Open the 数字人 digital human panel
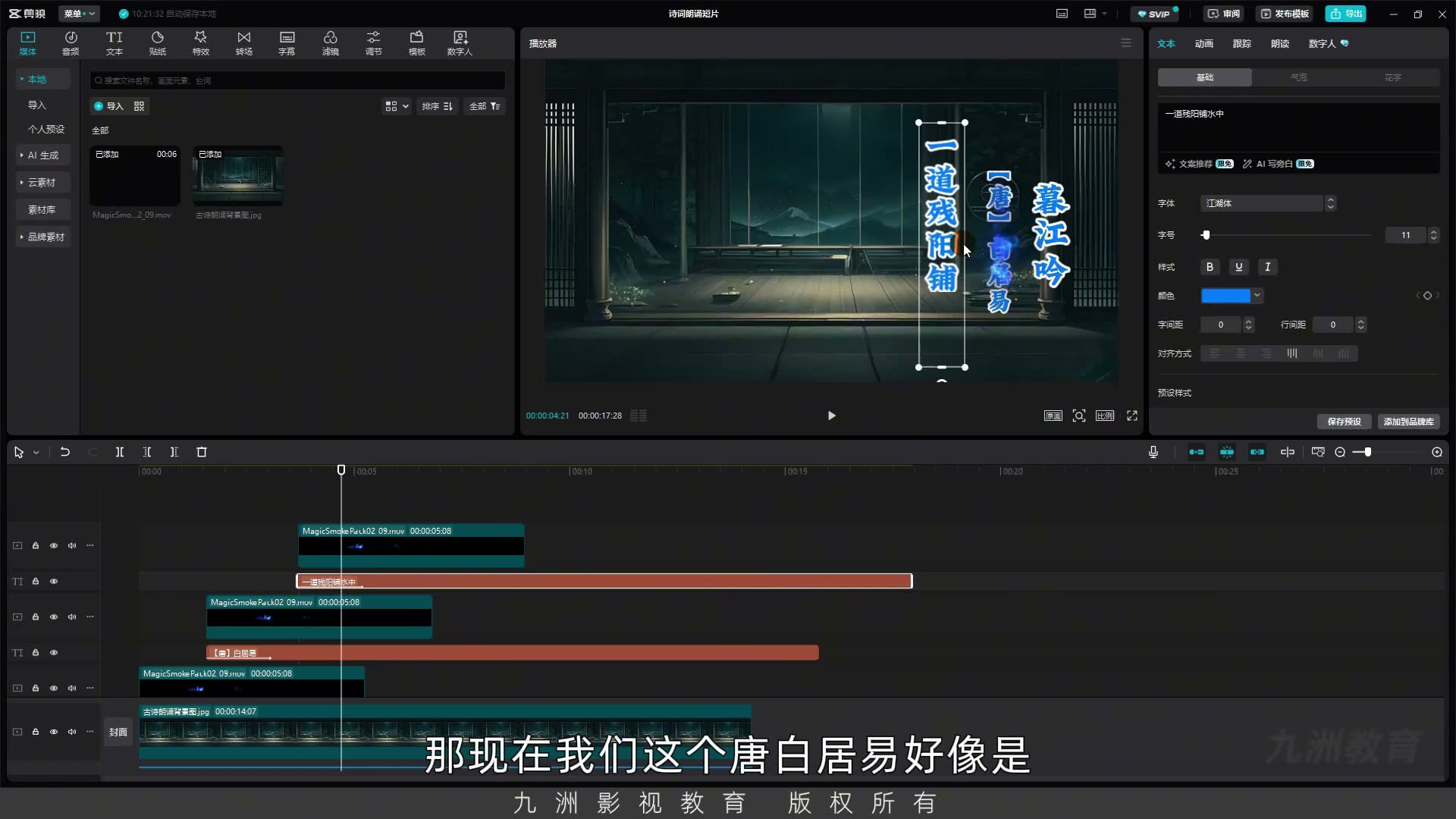 pyautogui.click(x=460, y=43)
